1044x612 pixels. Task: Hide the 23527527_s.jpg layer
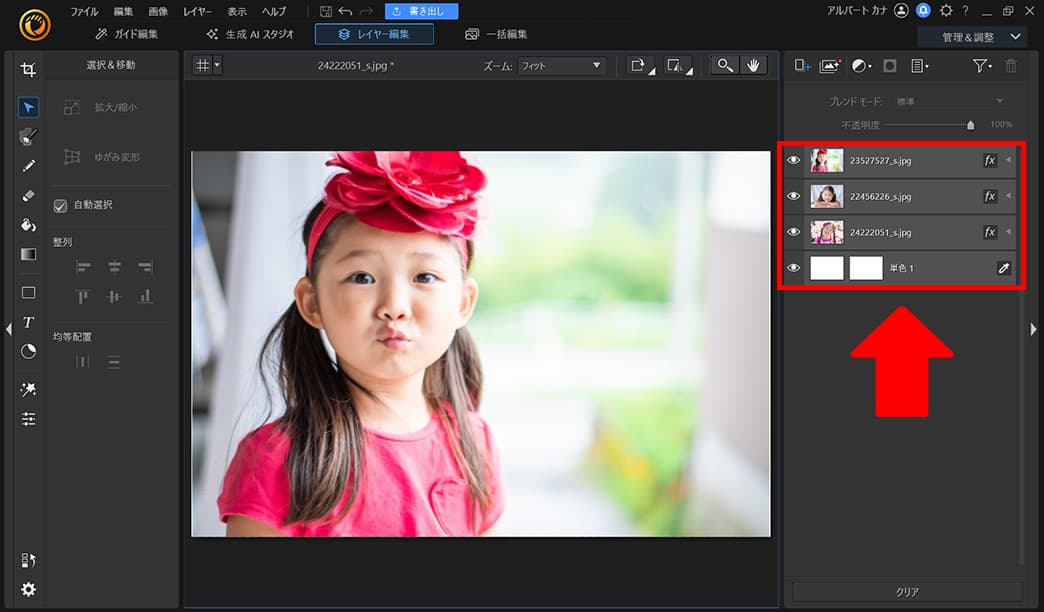coord(794,160)
